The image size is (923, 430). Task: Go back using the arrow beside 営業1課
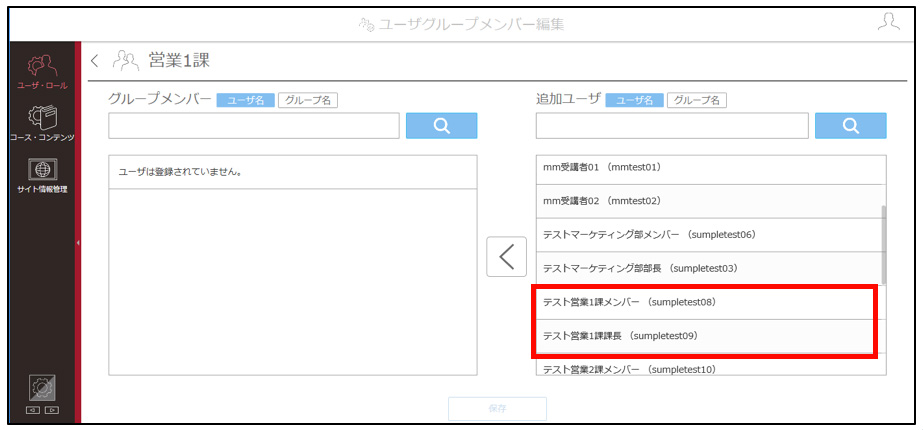(x=95, y=60)
